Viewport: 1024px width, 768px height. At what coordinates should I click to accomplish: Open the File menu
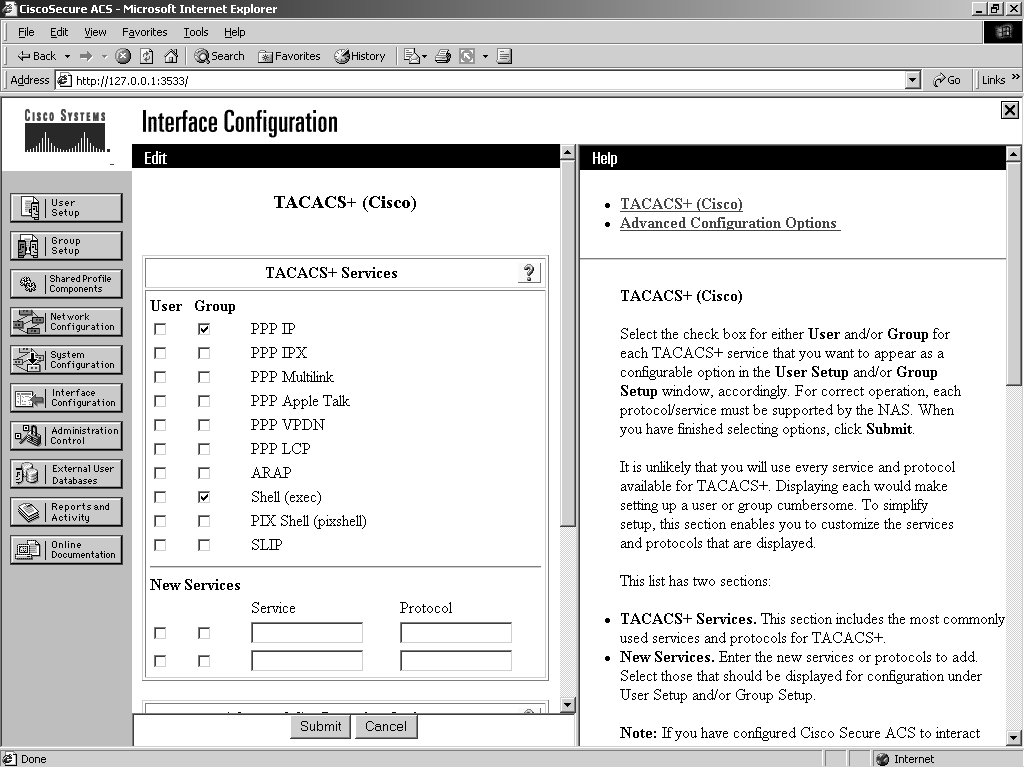pyautogui.click(x=26, y=32)
